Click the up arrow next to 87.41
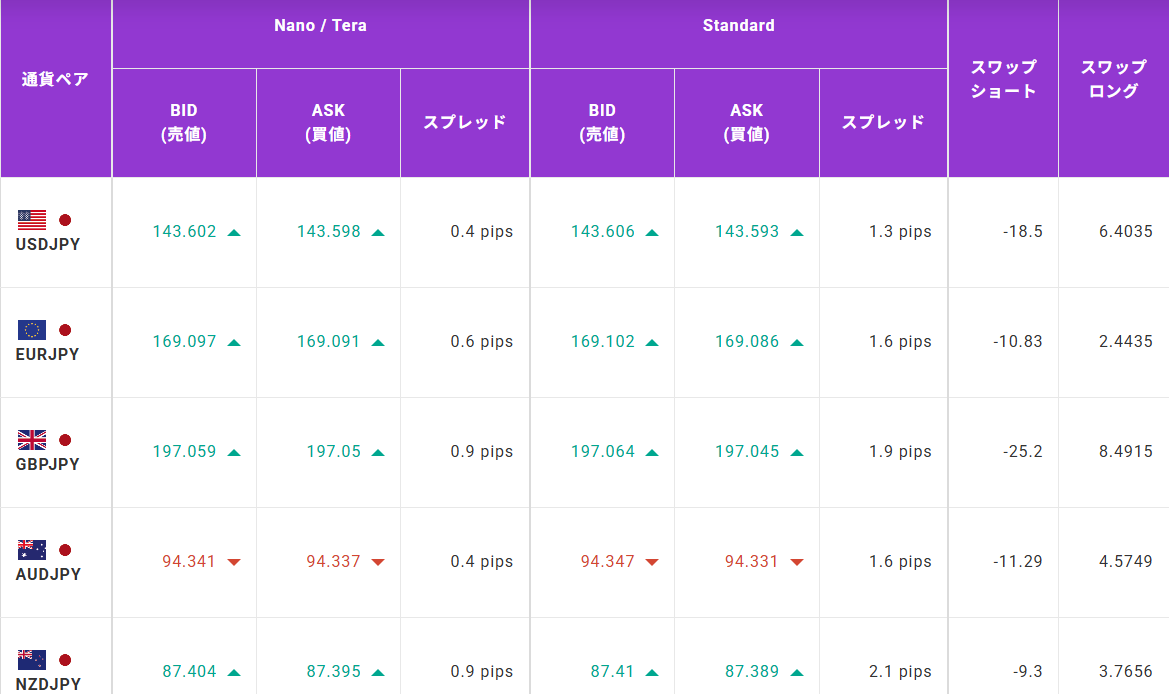Screen dimensions: 1169x694 [652, 672]
